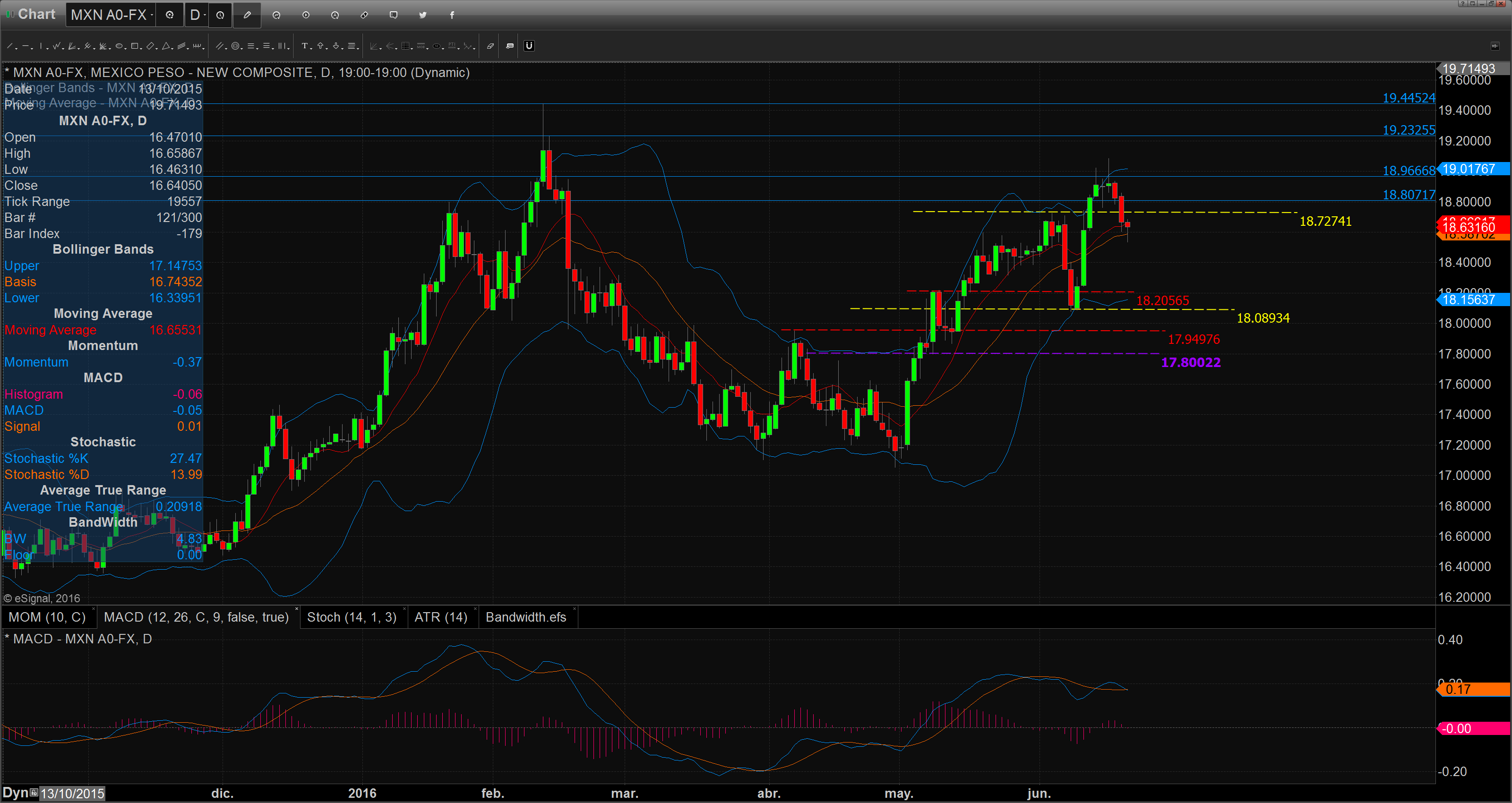Select the trend line drawing tool
The image size is (1512, 803).
9,46
